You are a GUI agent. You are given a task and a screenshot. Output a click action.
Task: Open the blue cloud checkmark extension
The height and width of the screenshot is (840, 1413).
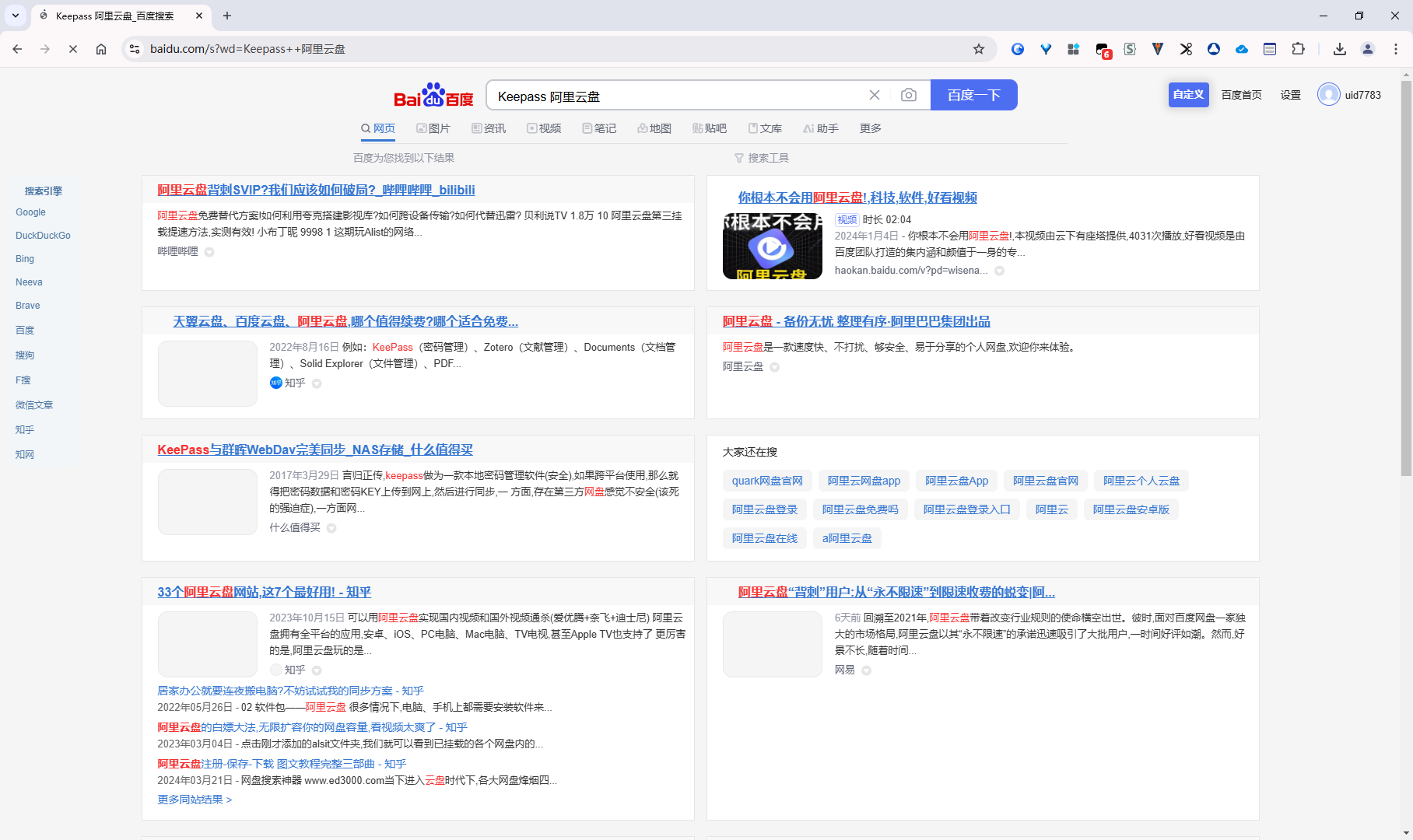pyautogui.click(x=1242, y=49)
